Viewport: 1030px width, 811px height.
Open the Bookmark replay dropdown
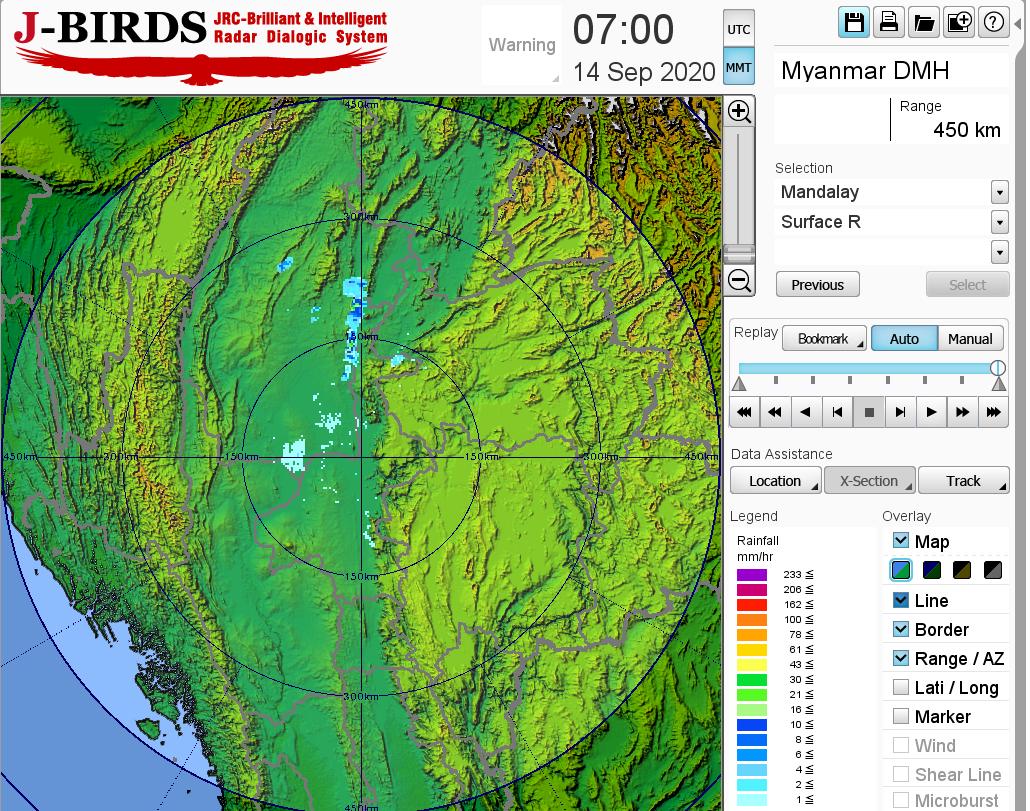[x=824, y=339]
